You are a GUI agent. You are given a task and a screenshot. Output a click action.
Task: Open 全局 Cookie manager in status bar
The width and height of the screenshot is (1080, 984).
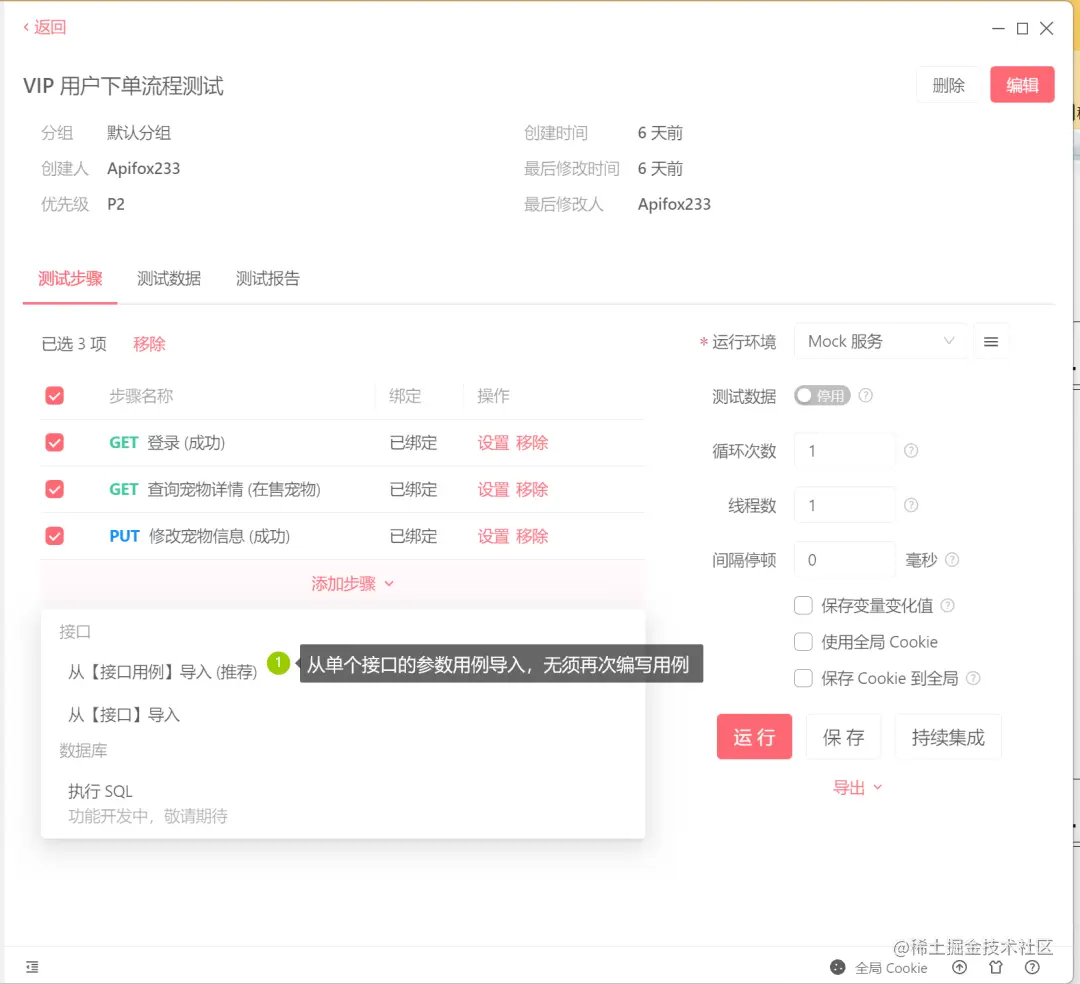(x=879, y=967)
